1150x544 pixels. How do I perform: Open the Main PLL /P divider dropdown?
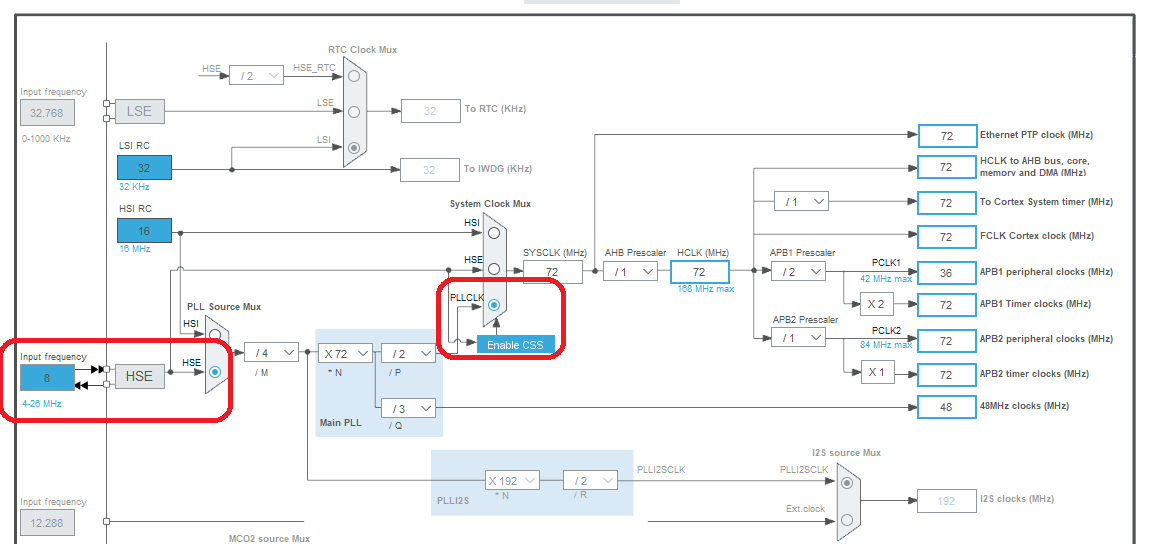point(408,353)
